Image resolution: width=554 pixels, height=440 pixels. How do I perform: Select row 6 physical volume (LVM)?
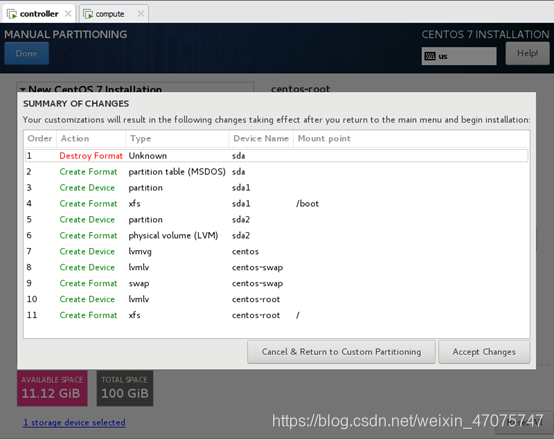277,235
